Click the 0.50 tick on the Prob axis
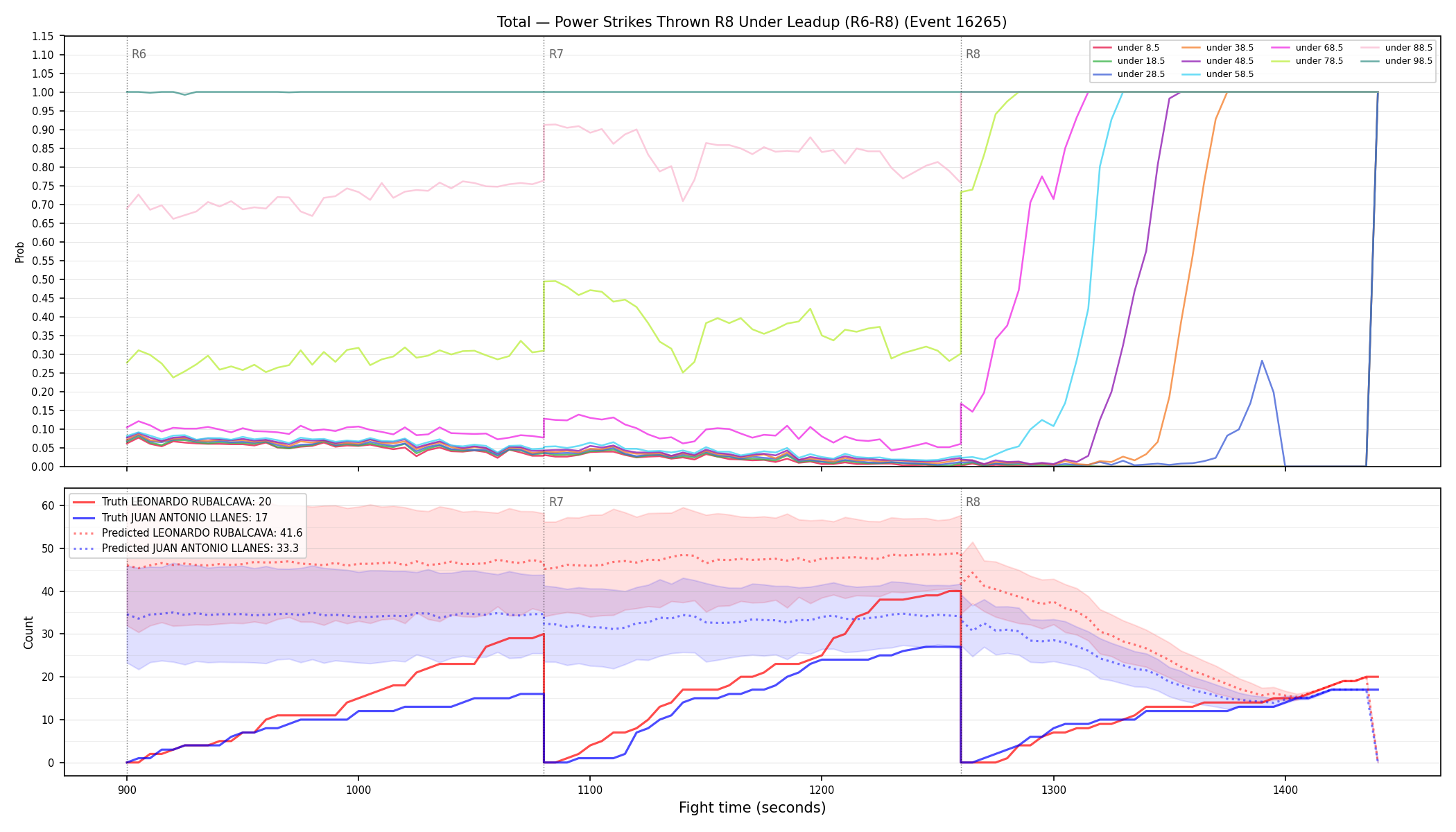This screenshot has height=832, width=1456. (43, 279)
